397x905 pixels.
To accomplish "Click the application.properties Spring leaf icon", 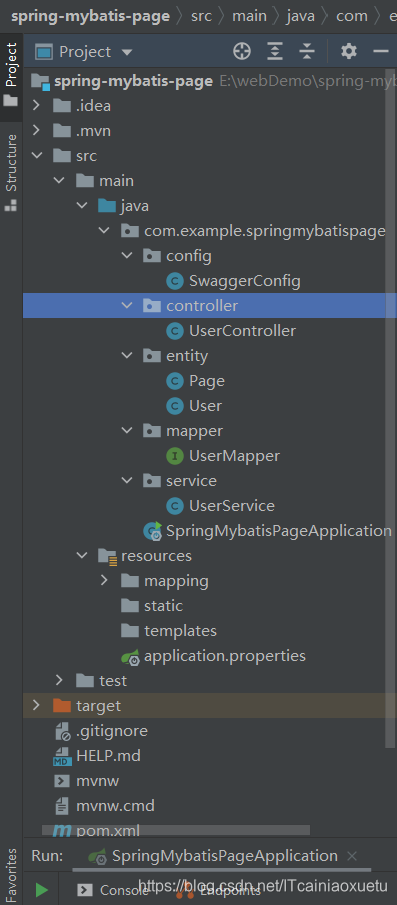I will pyautogui.click(x=130, y=656).
